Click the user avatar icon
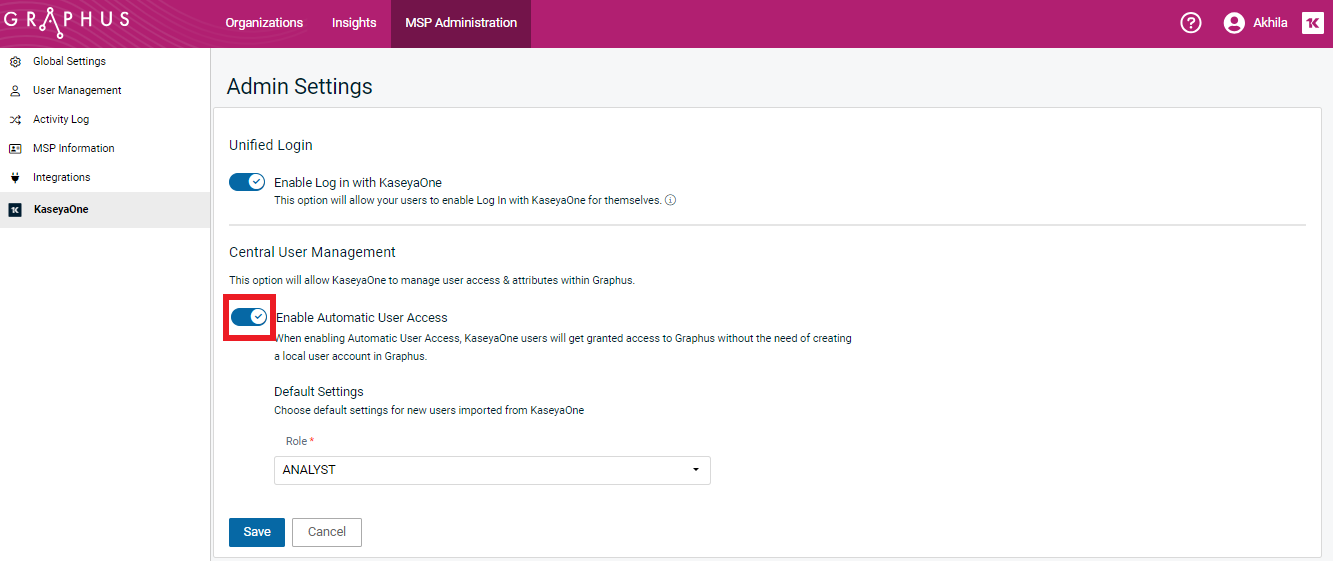This screenshot has height=561, width=1333. (1234, 23)
